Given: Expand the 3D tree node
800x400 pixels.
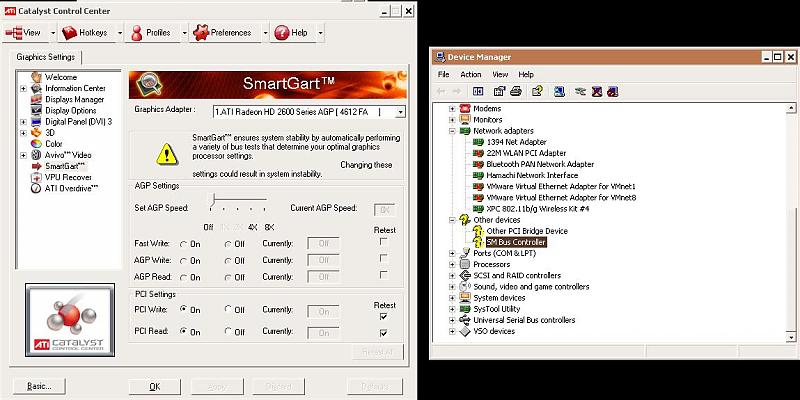Looking at the screenshot, I should (x=23, y=133).
